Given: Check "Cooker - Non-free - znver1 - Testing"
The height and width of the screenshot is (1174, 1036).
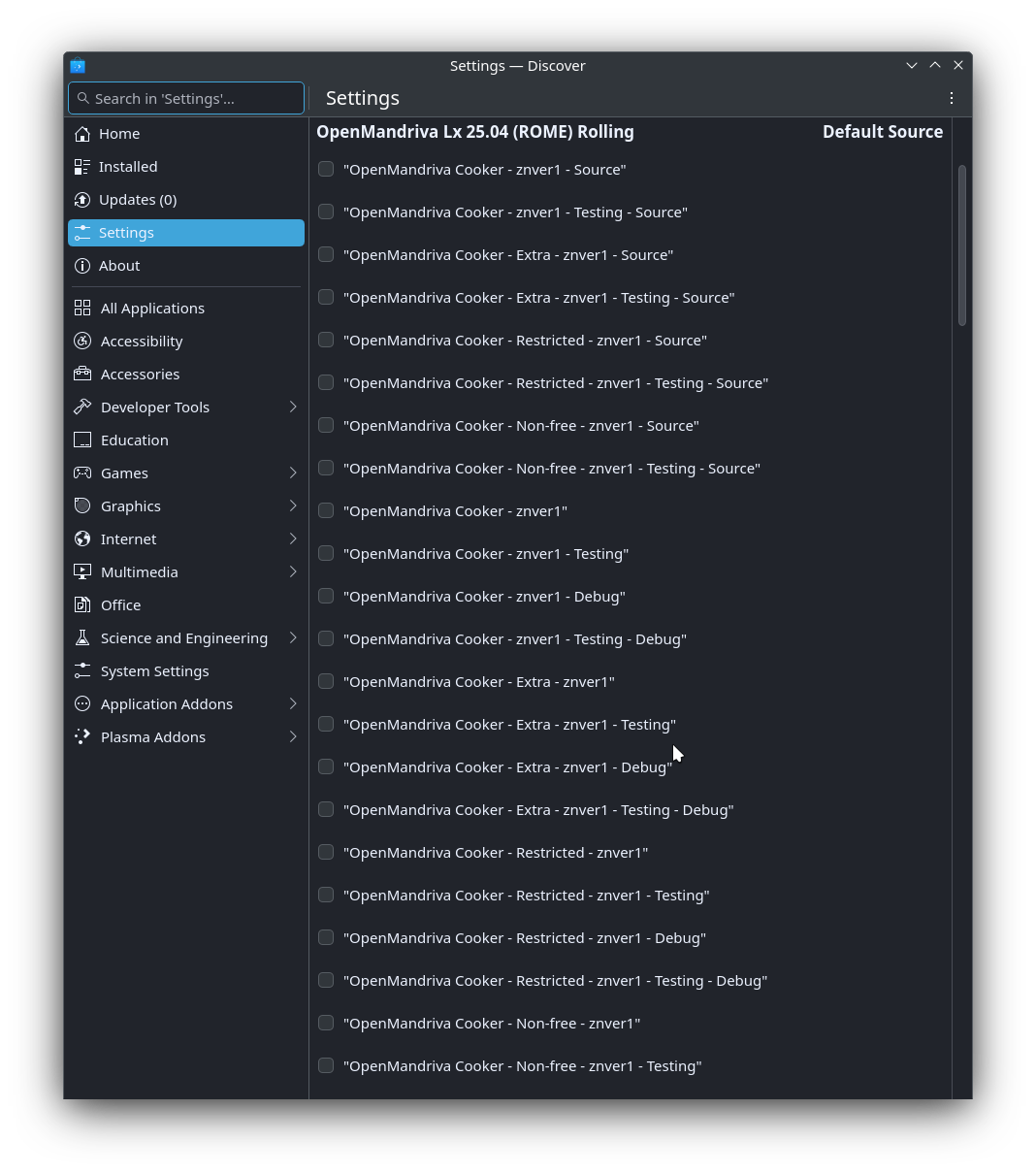Looking at the screenshot, I should 326,1065.
